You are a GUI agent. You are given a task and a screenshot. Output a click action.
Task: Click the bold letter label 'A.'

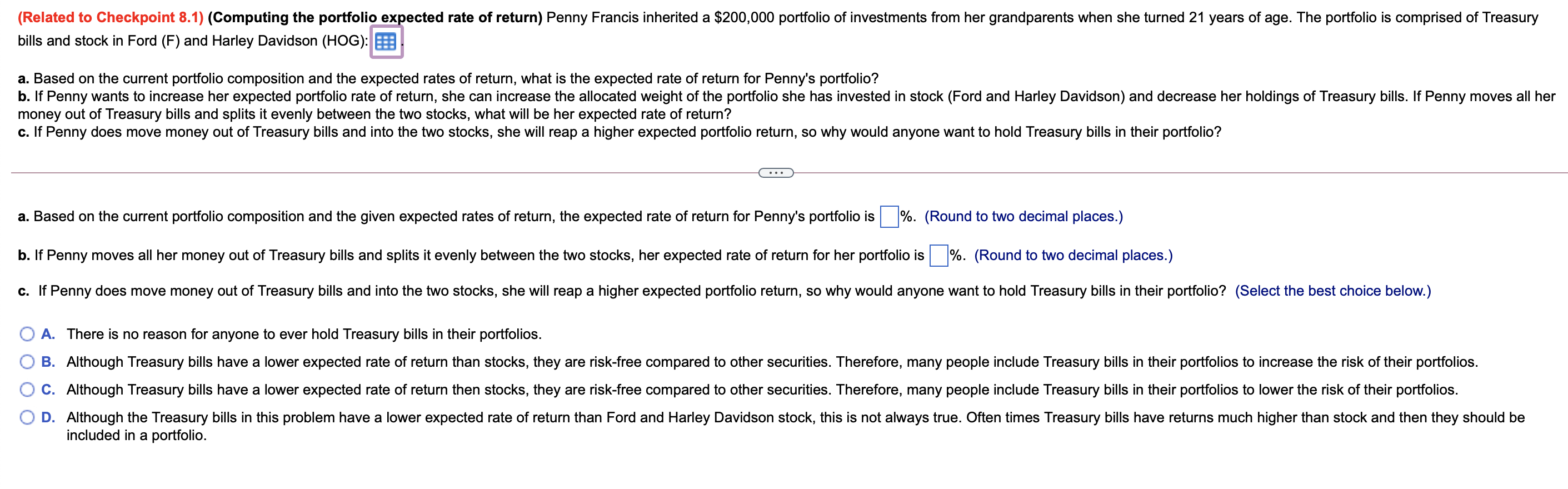(48, 334)
